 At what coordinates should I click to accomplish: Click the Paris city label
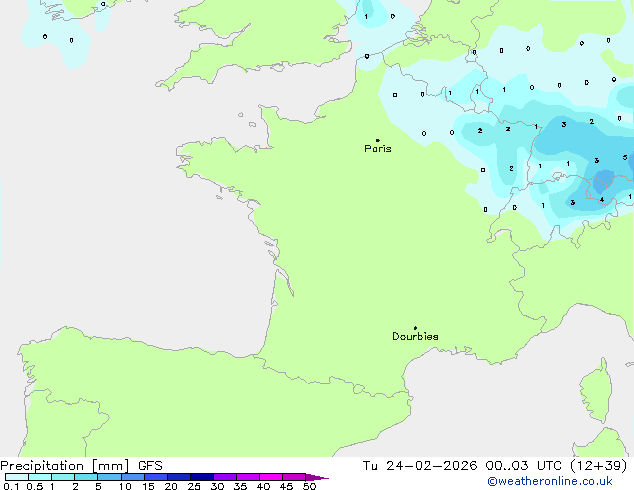tap(378, 148)
